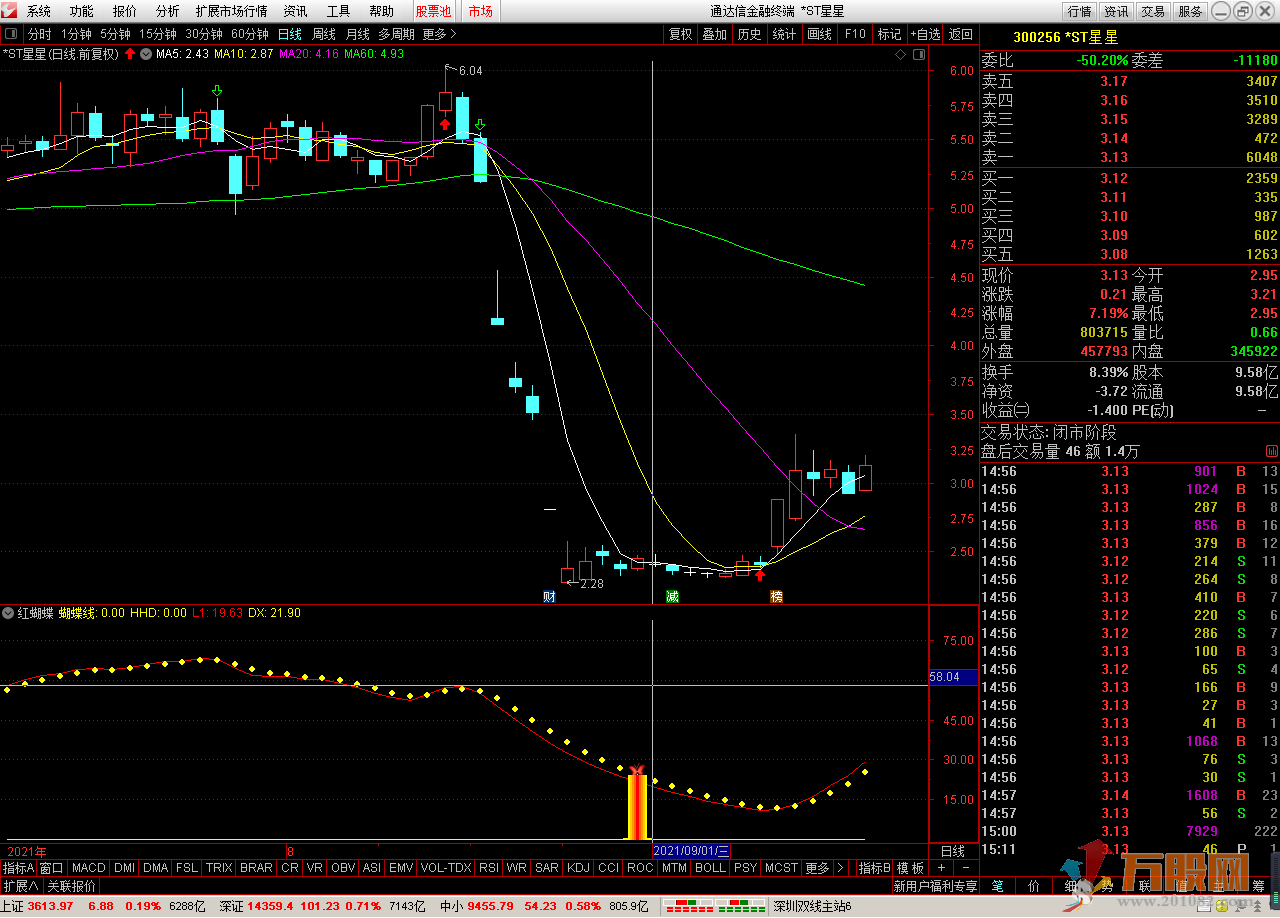This screenshot has height=918, width=1280.
Task: Click the green 减 marker under the chart
Action: pyautogui.click(x=672, y=597)
